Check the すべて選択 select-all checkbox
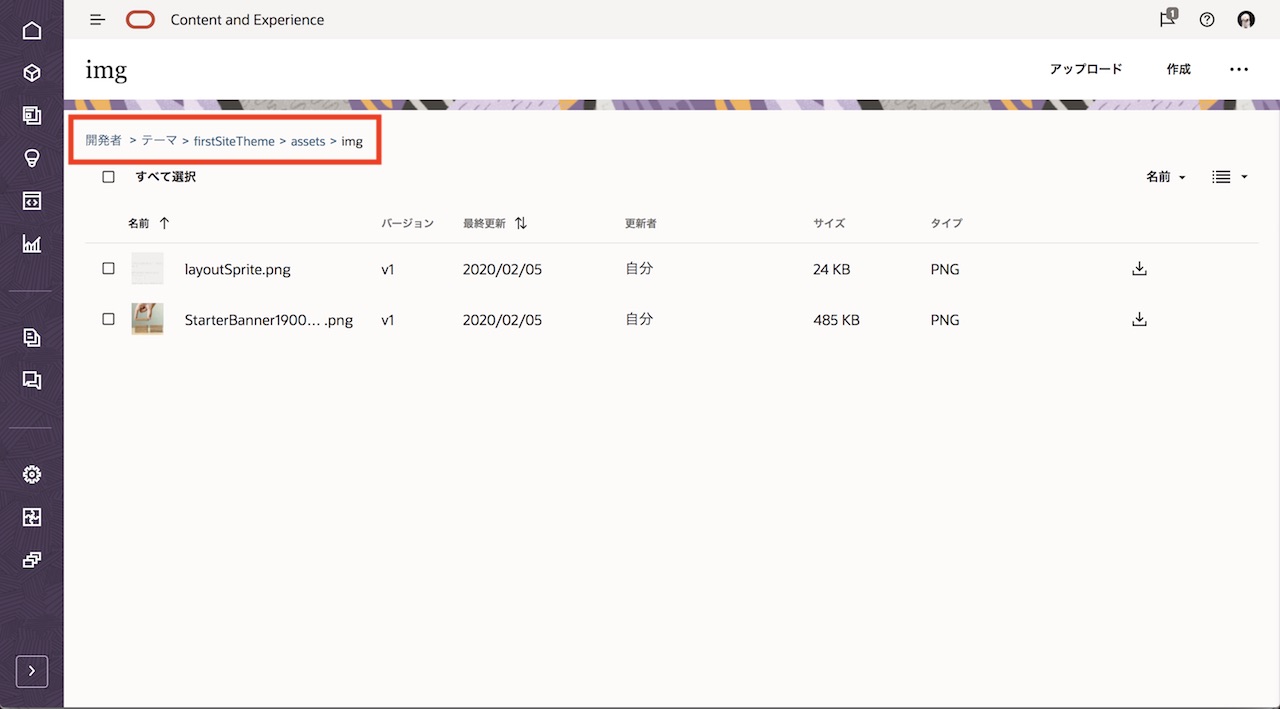Screen dimensions: 1280x709 109,177
